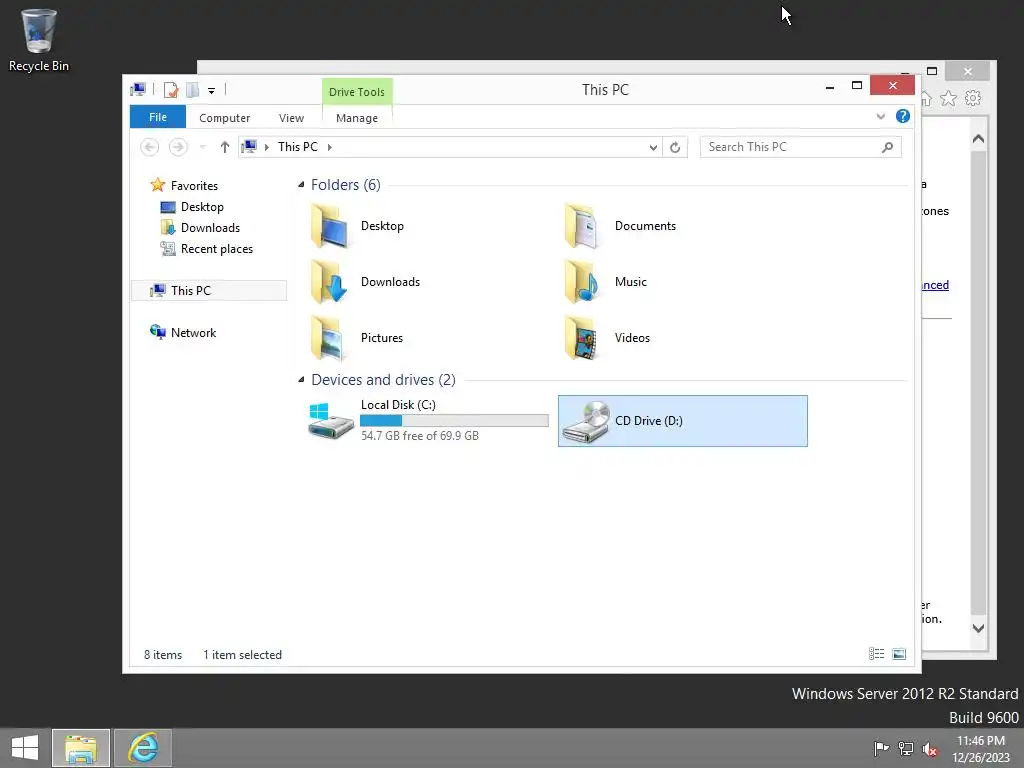
Task: Switch to large thumbnails view icon
Action: coord(899,654)
